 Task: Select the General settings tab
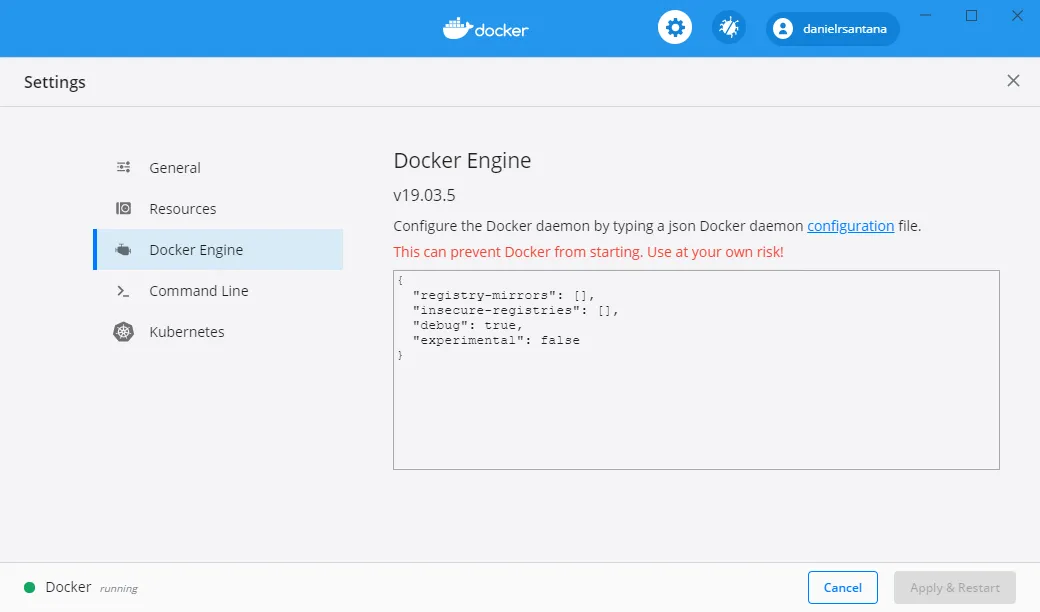218,168
